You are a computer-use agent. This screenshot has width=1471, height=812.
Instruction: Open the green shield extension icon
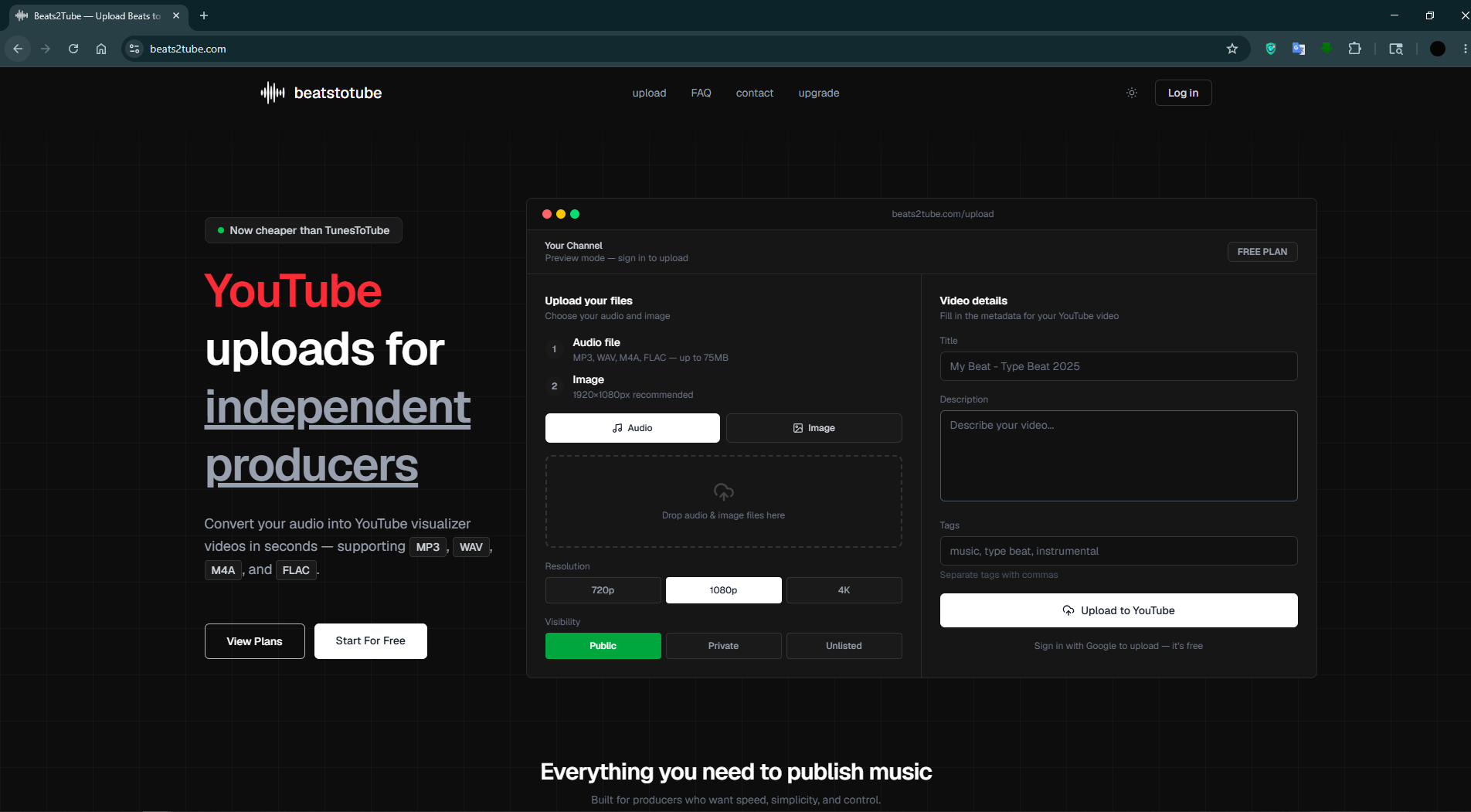coord(1271,49)
